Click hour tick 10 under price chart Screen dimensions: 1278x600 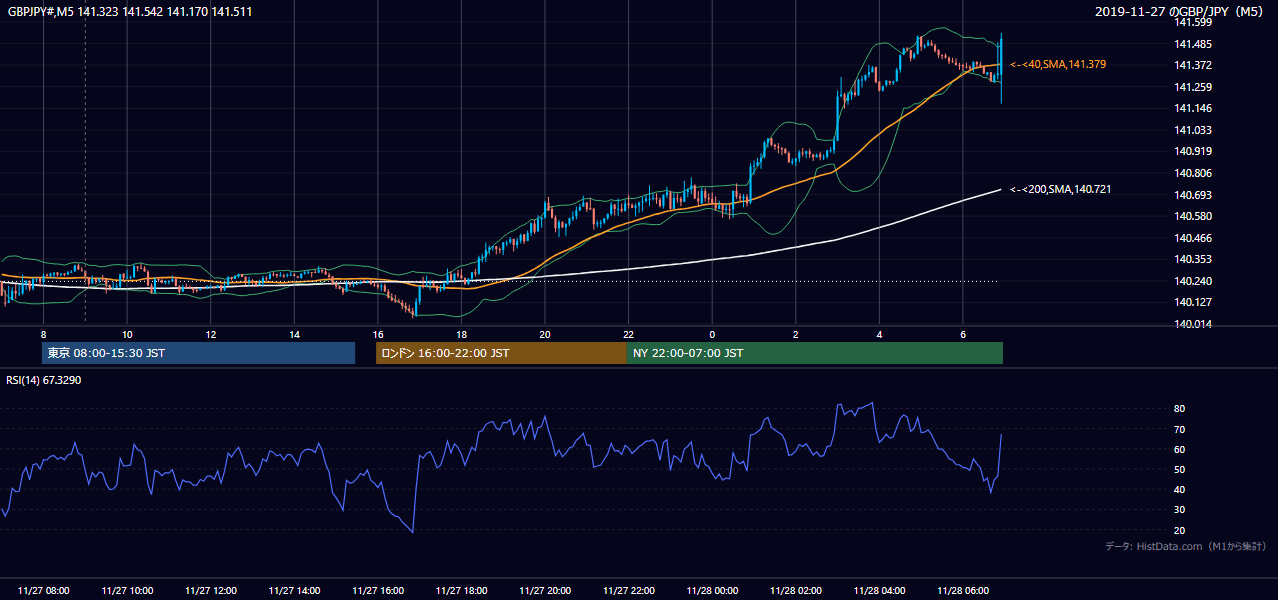tap(127, 334)
